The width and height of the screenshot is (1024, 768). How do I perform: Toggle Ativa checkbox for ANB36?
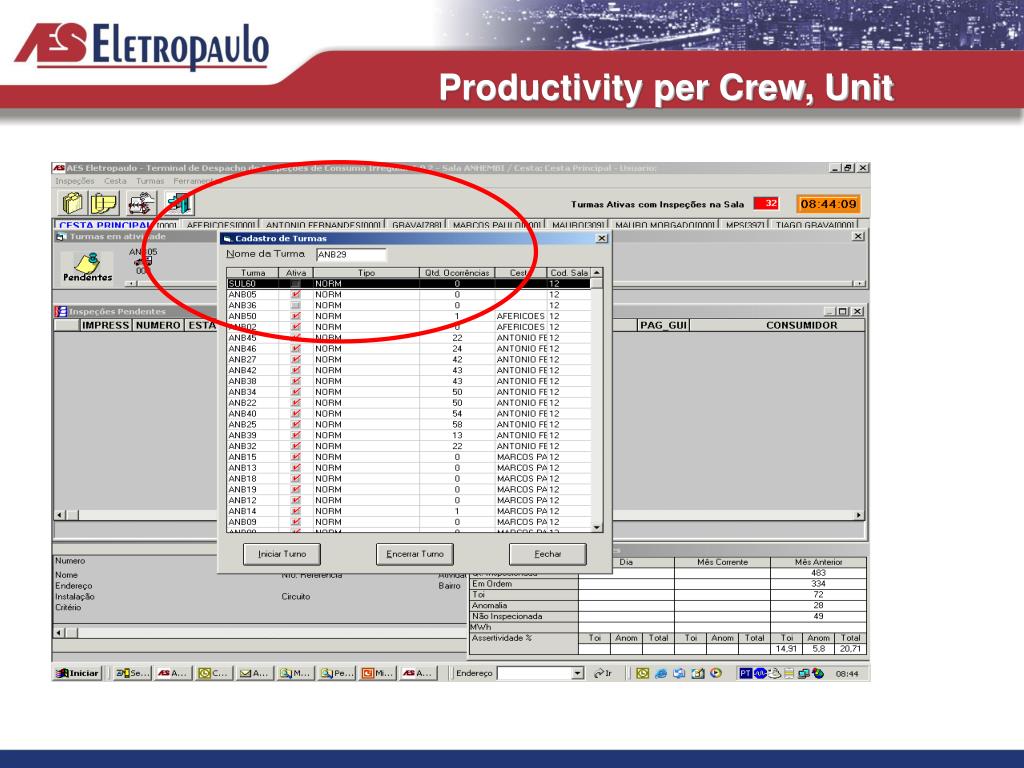[296, 305]
